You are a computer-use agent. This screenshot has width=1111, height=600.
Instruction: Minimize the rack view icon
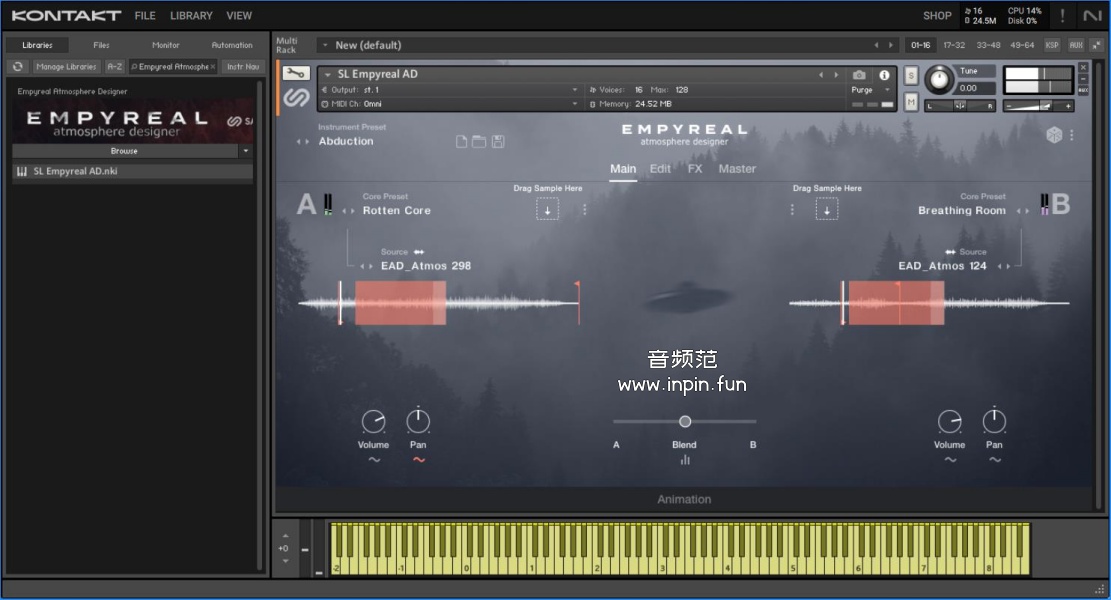(x=1097, y=45)
